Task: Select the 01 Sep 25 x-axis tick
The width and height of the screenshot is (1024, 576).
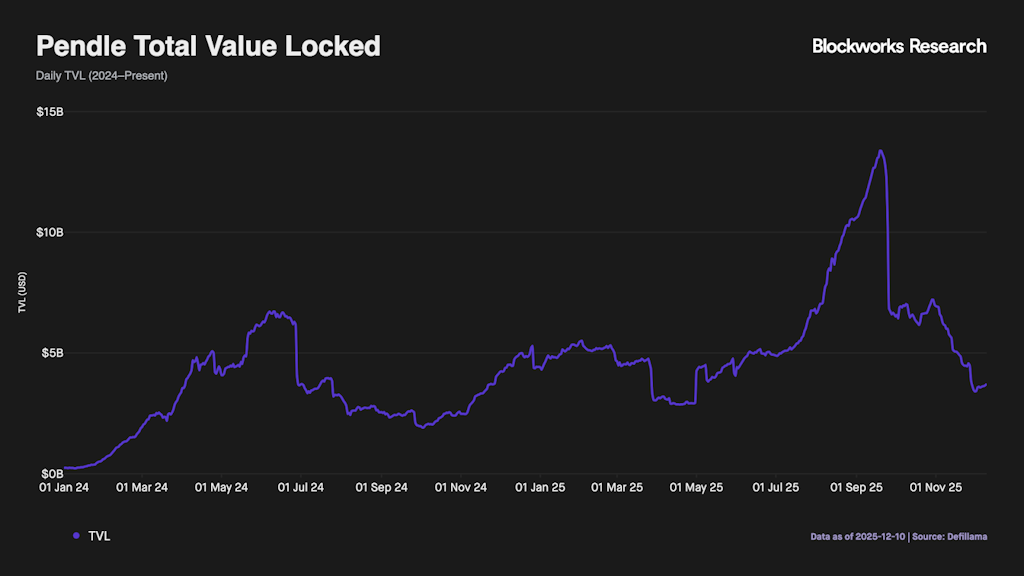Action: coord(857,488)
